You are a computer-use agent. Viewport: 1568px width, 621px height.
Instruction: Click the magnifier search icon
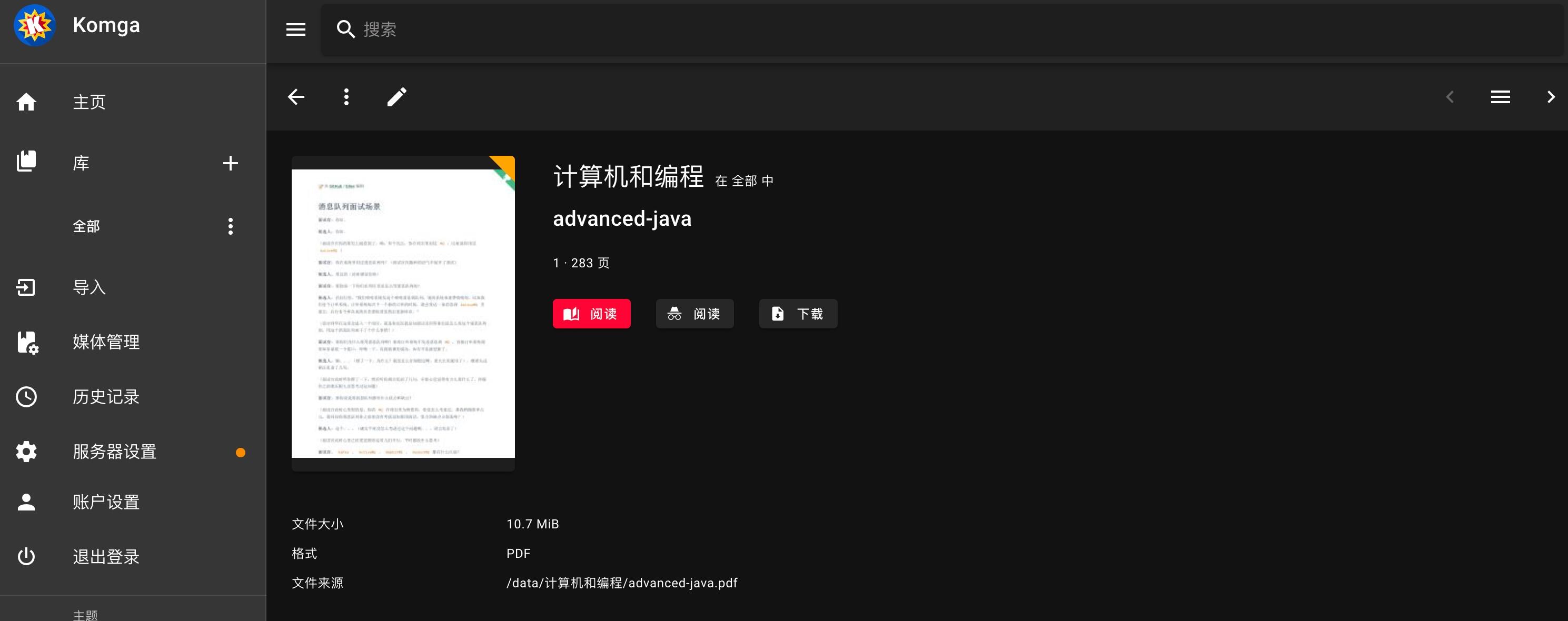346,29
